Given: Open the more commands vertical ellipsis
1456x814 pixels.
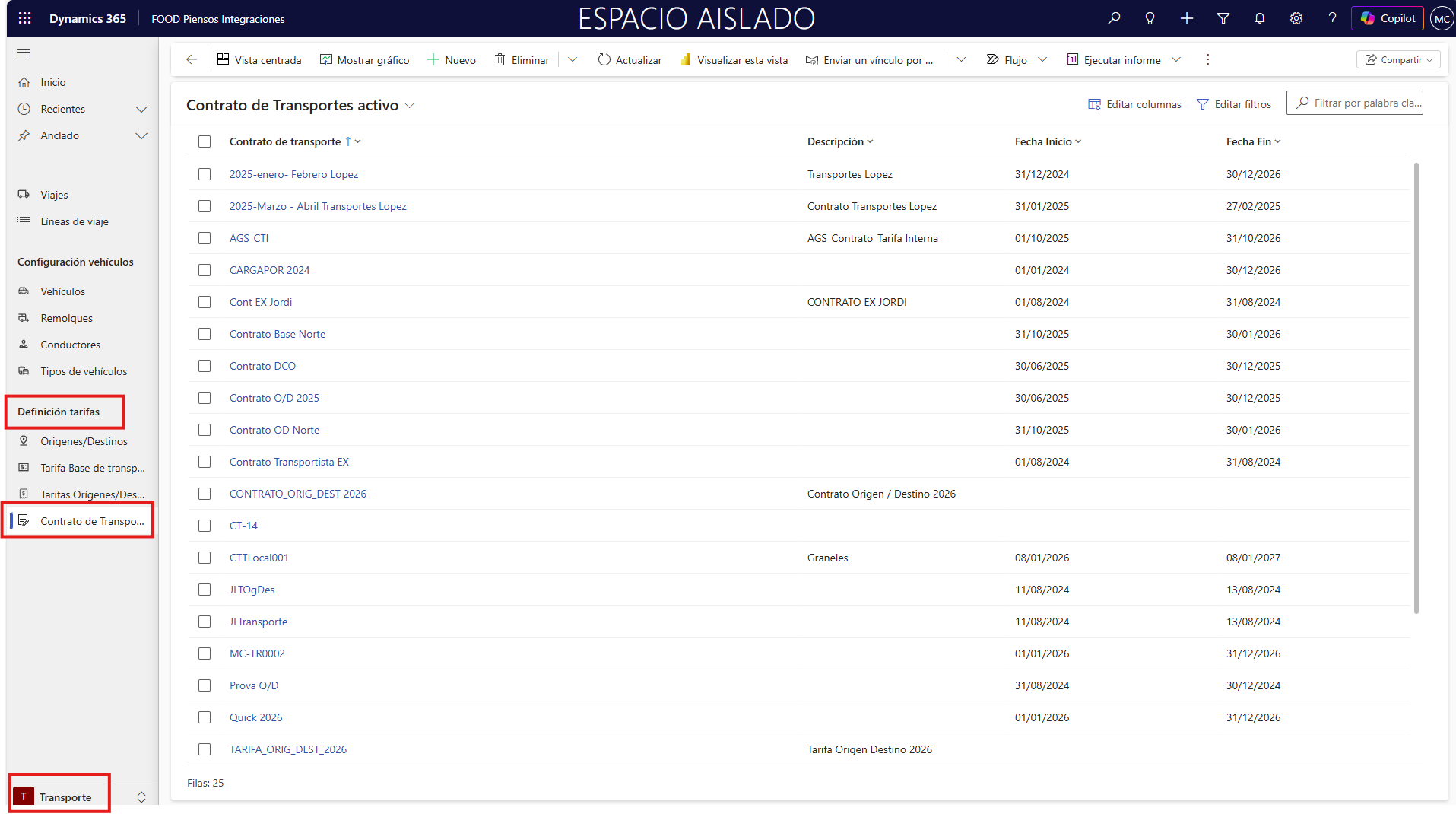Looking at the screenshot, I should 1207,59.
